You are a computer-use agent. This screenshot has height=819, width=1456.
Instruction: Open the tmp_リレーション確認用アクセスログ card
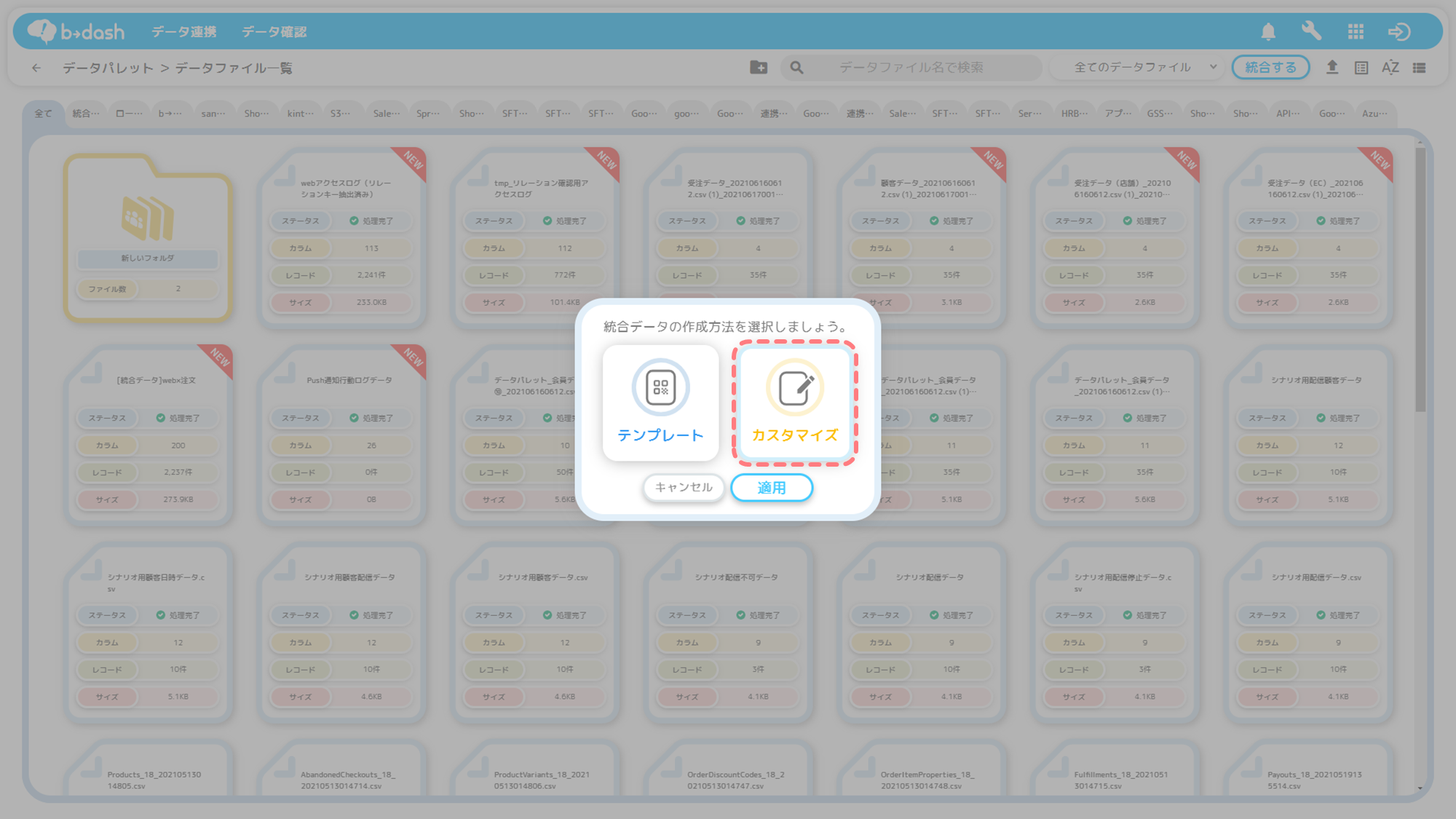click(x=535, y=237)
